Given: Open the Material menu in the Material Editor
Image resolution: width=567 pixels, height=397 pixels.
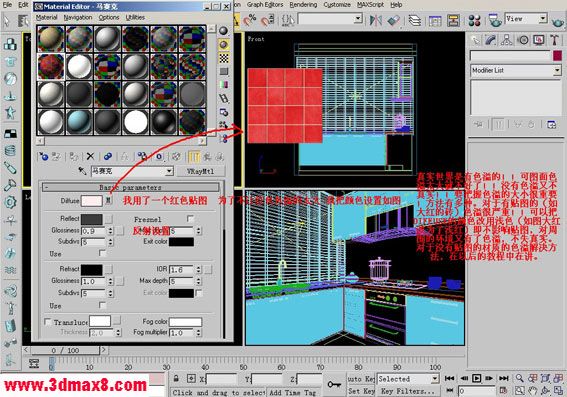Looking at the screenshot, I should (x=46, y=17).
